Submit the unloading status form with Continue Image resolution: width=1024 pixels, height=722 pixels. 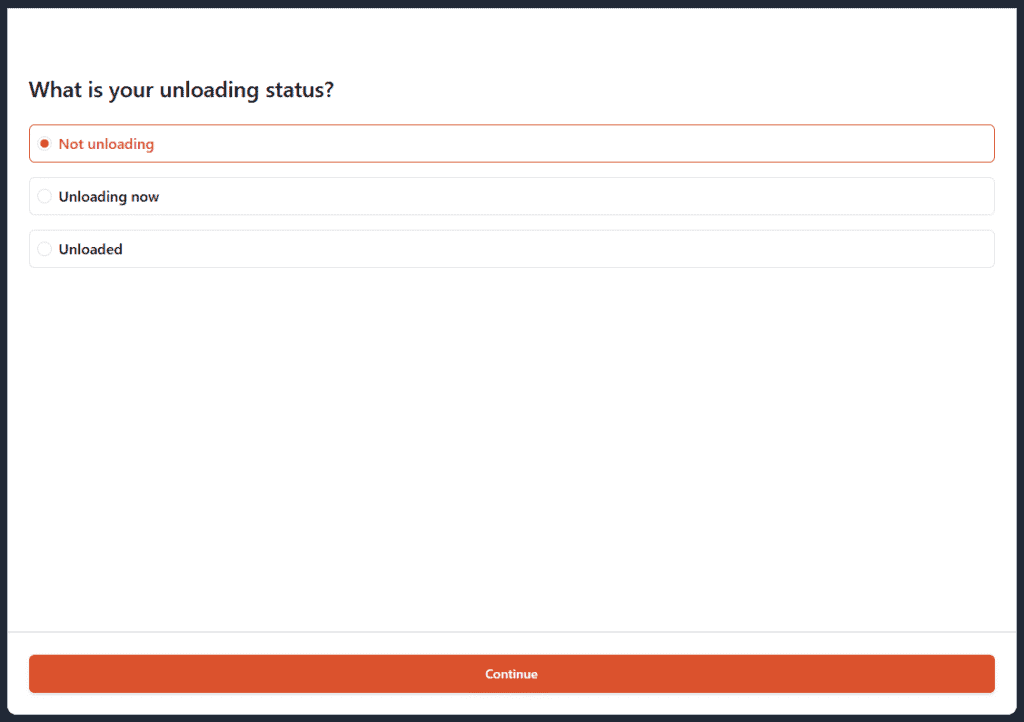(x=511, y=674)
